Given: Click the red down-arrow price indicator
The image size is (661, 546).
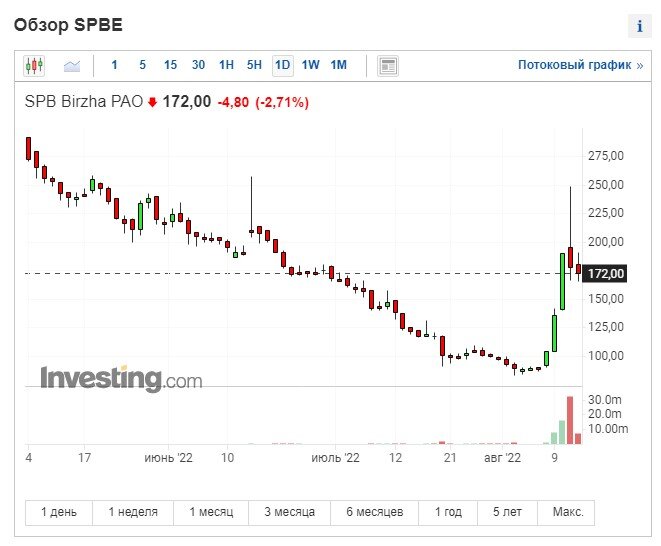Looking at the screenshot, I should tap(153, 102).
